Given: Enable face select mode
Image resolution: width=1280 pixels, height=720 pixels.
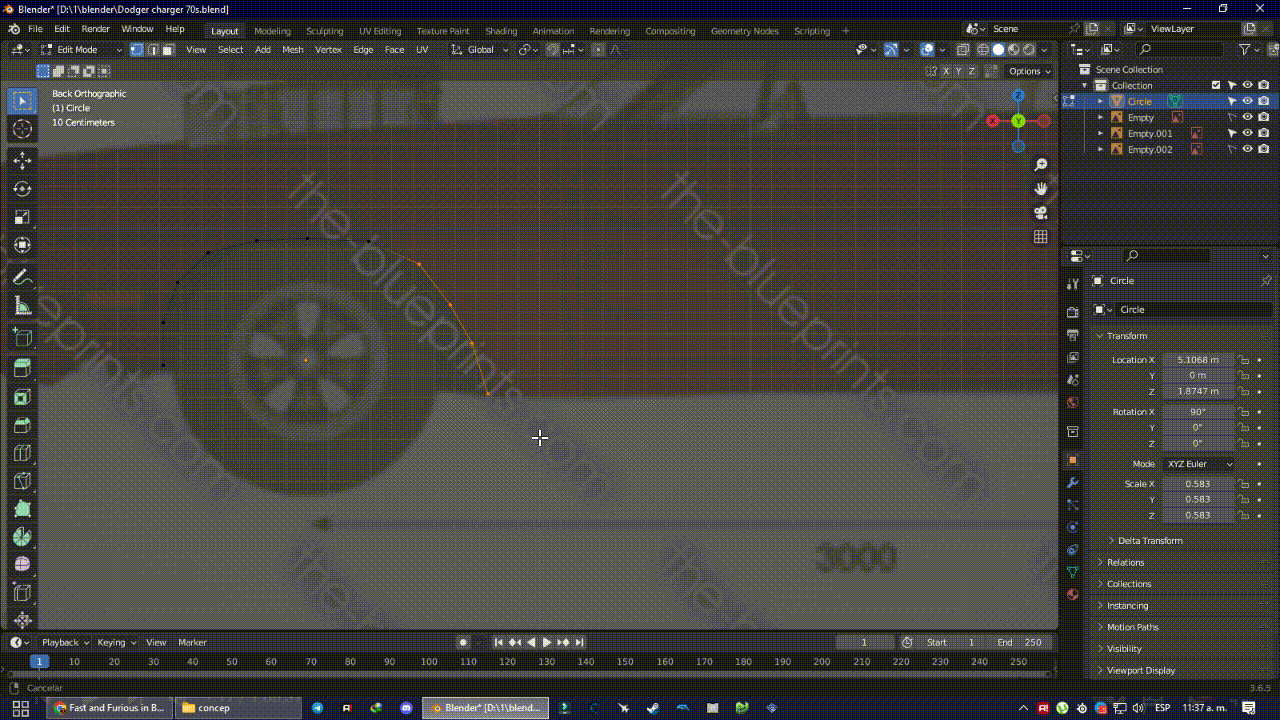Looking at the screenshot, I should (x=168, y=50).
